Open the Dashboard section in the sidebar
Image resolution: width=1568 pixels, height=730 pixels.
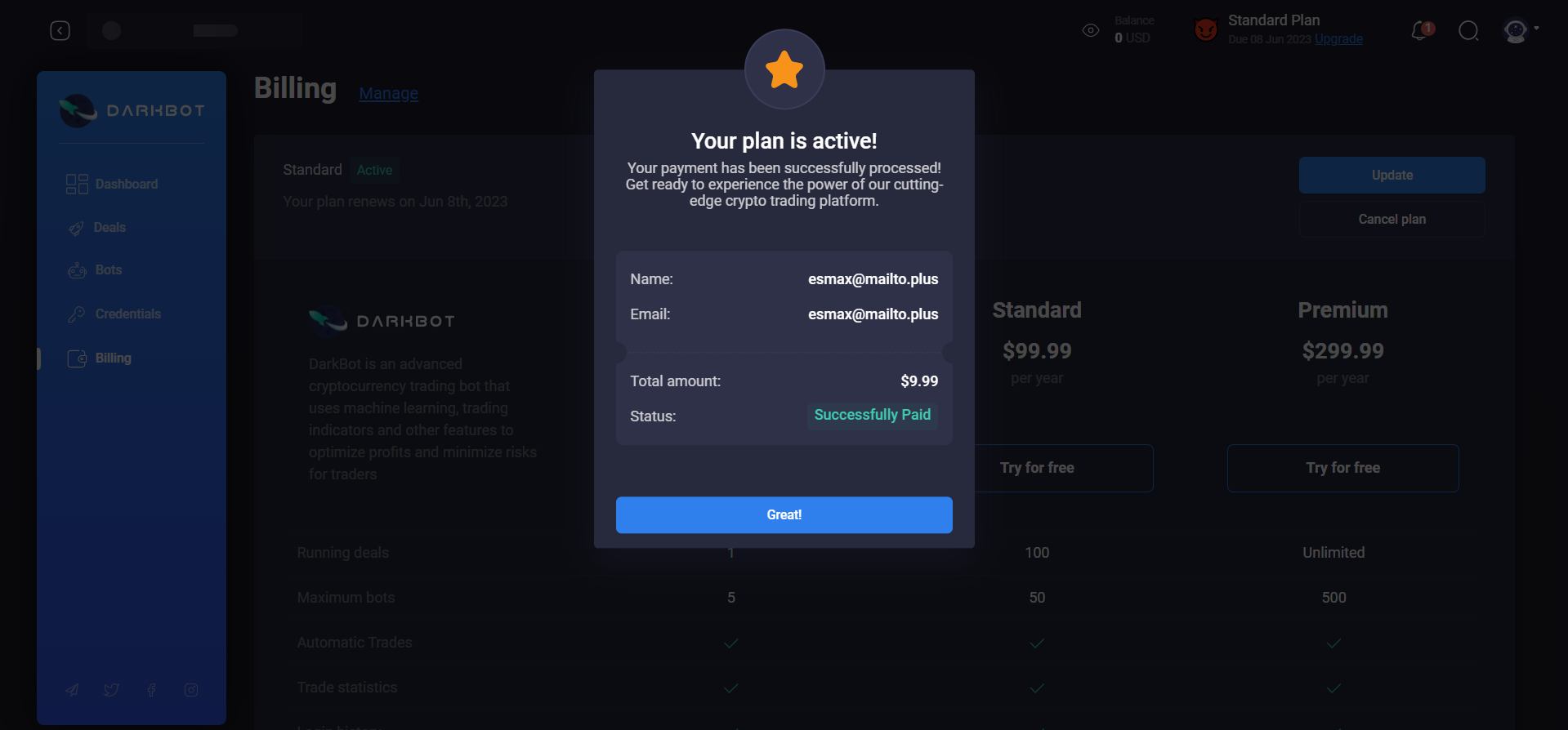(x=127, y=184)
